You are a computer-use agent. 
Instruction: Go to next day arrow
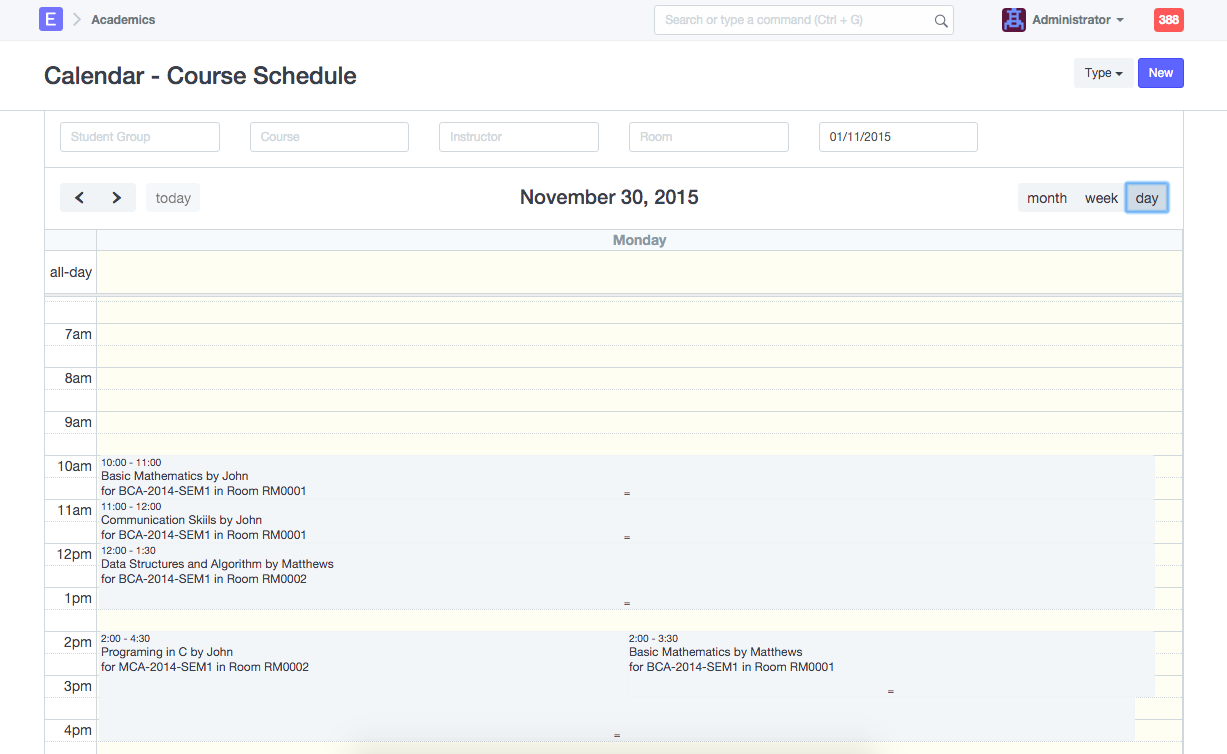tap(116, 198)
